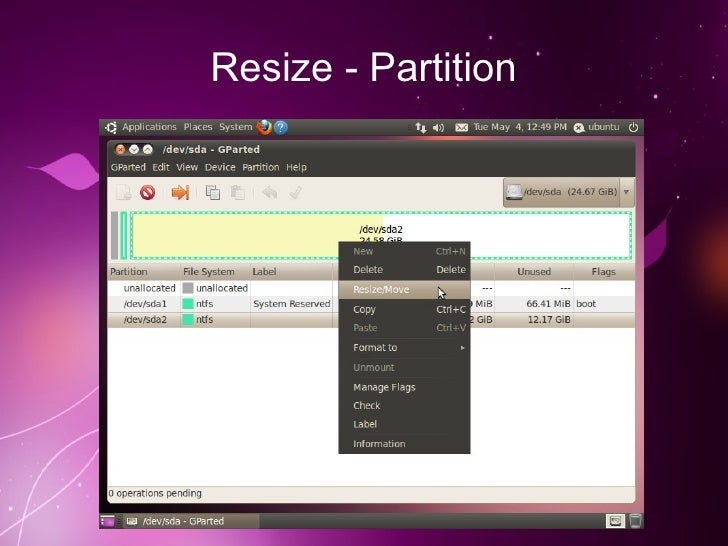Click the Delete partition red toolbar icon
The height and width of the screenshot is (546, 728).
click(x=148, y=192)
